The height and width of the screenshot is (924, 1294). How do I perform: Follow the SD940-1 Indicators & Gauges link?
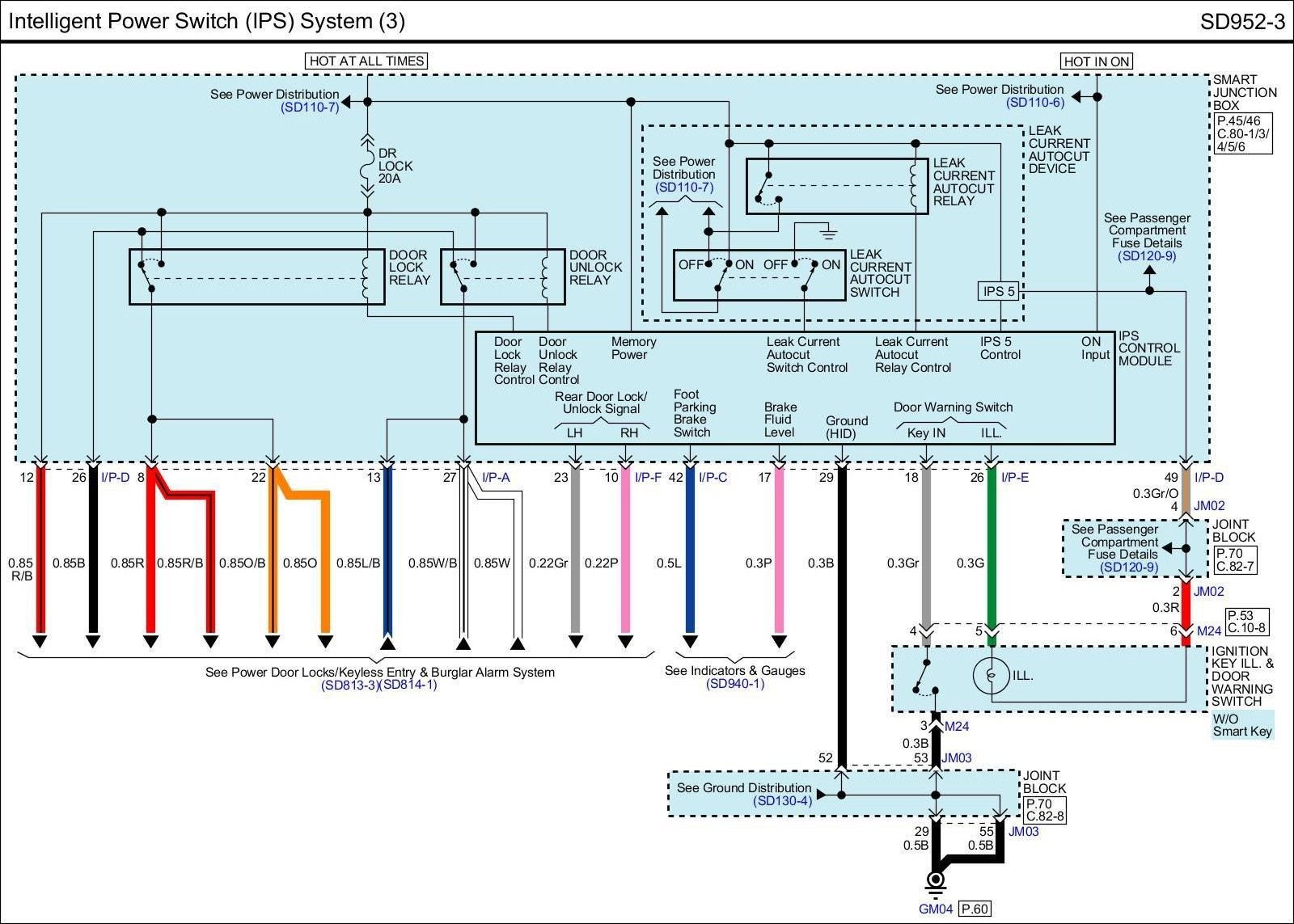point(734,684)
